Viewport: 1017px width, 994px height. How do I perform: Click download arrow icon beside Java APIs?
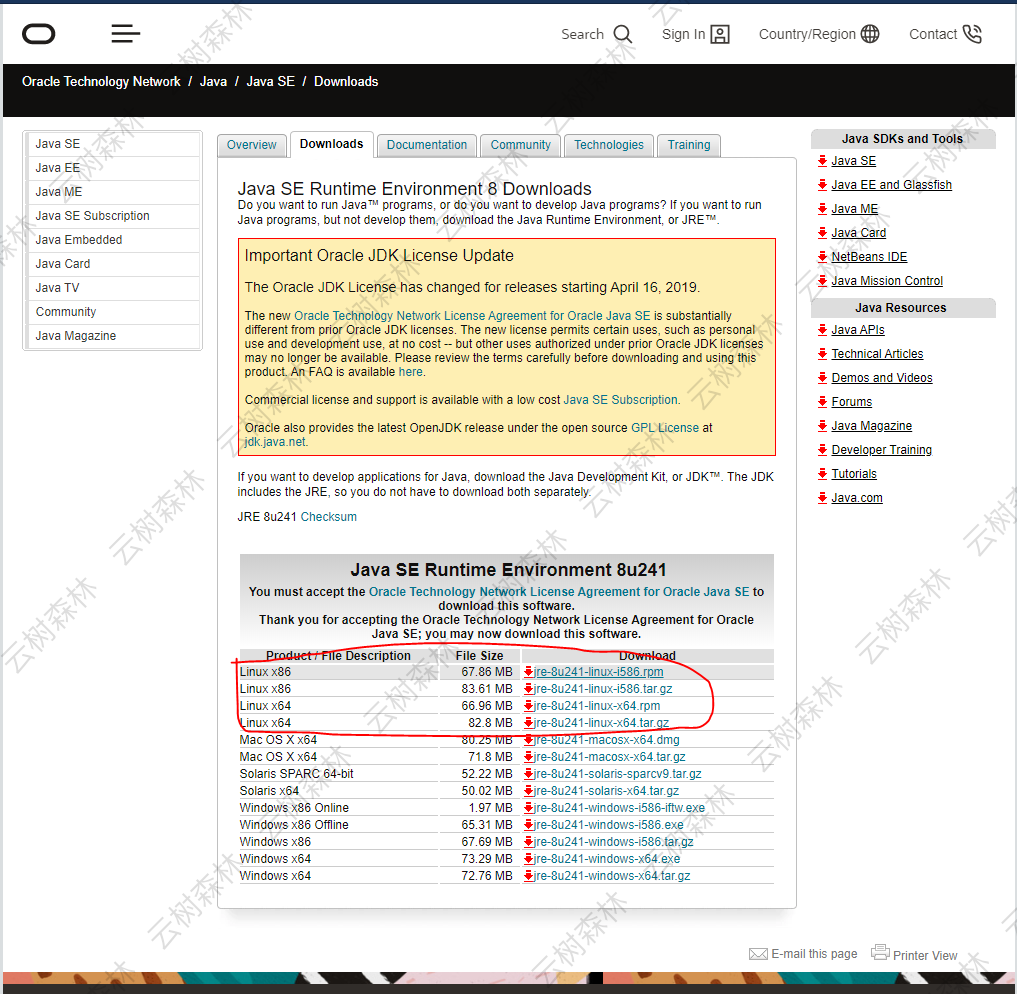pyautogui.click(x=822, y=330)
